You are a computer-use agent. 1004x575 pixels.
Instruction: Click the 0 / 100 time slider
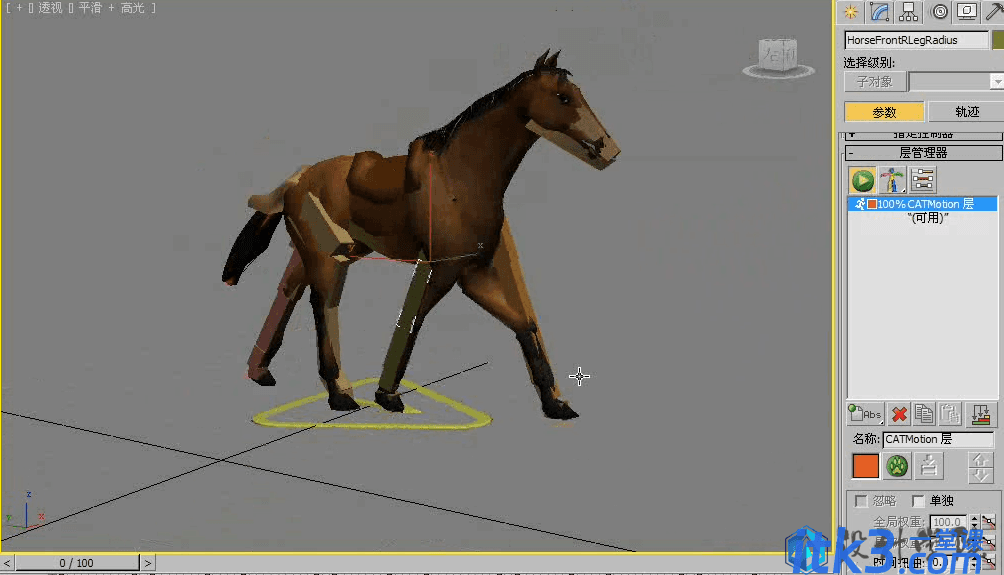(x=77, y=563)
